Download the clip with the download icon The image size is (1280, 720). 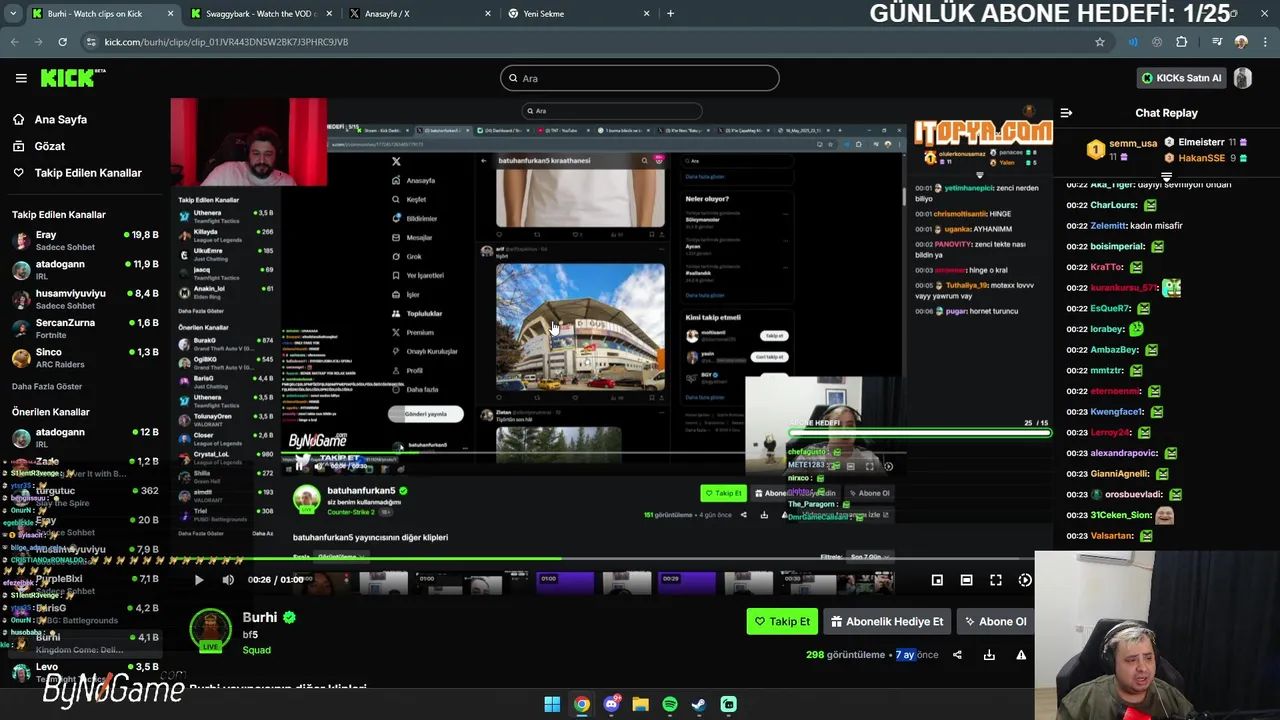click(989, 655)
